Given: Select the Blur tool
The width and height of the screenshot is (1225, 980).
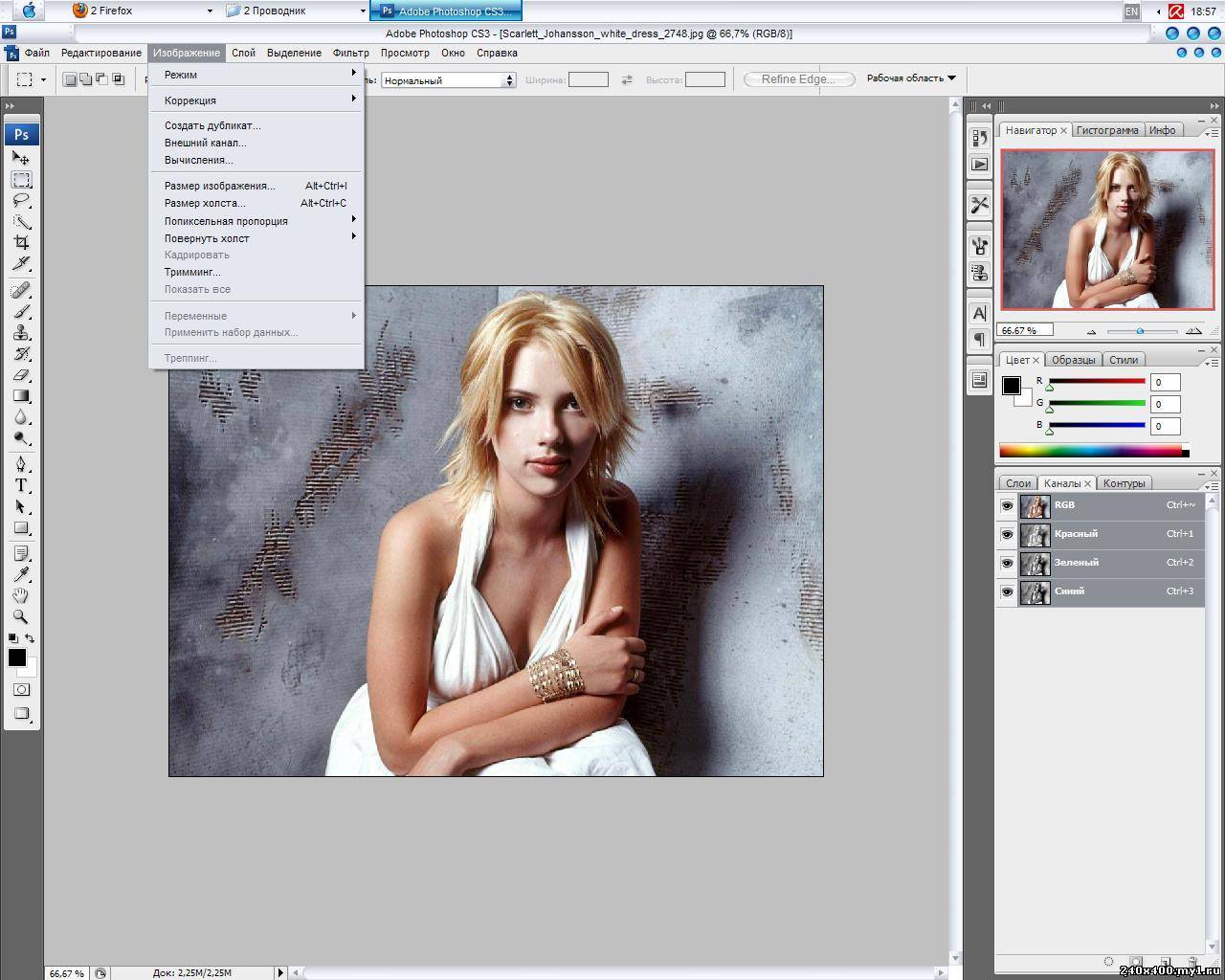Looking at the screenshot, I should coord(21,416).
